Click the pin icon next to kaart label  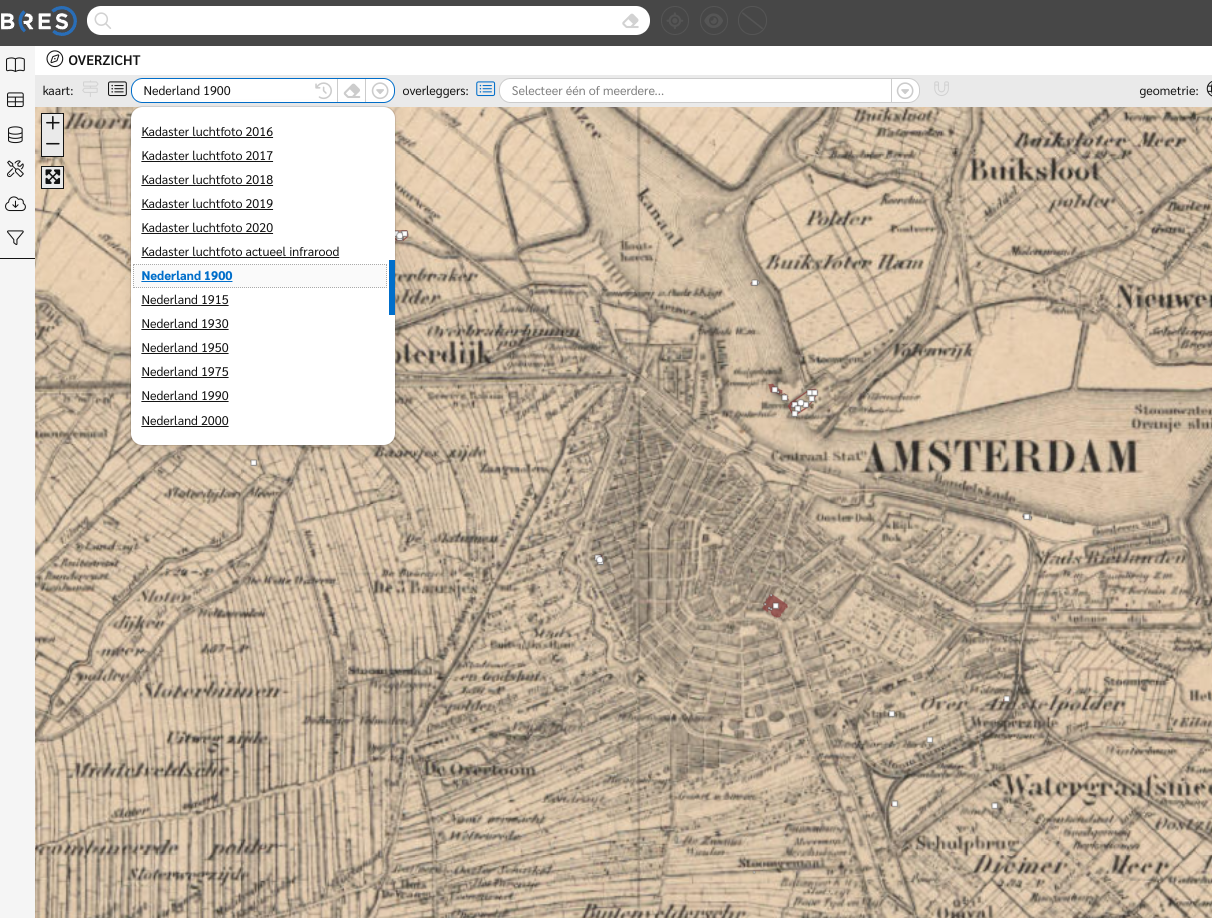(90, 90)
